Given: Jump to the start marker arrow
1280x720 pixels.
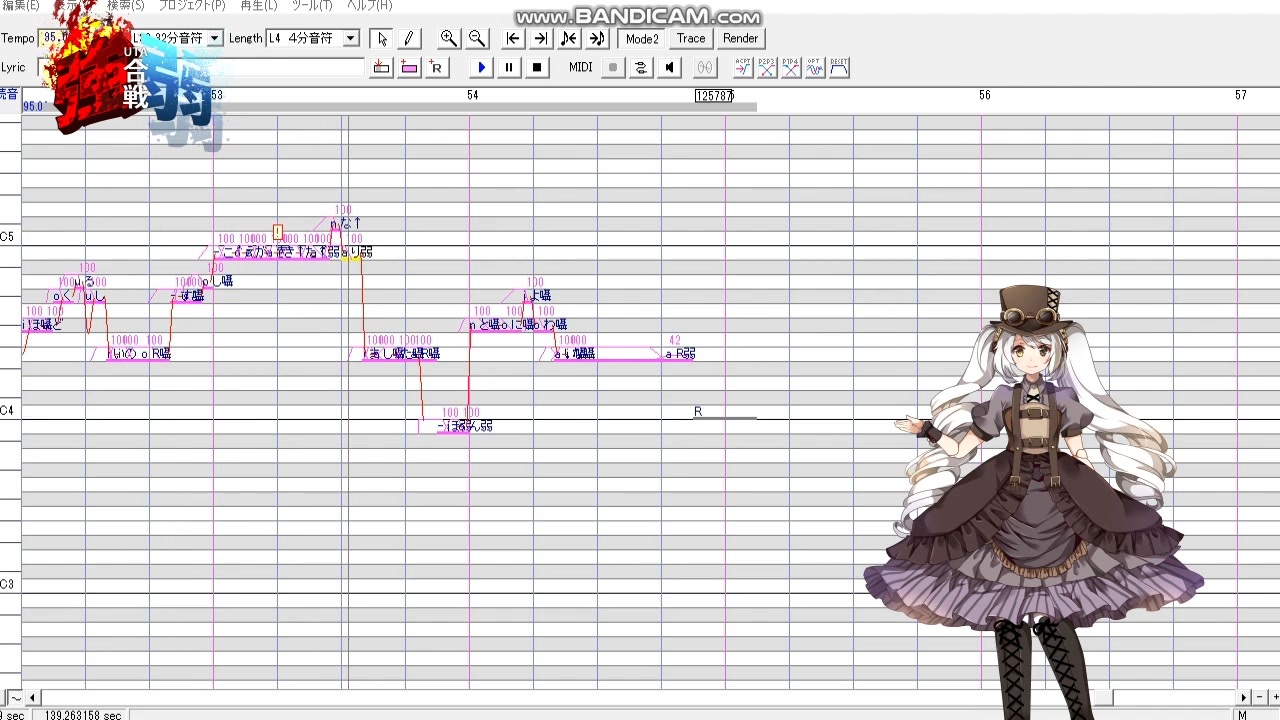Looking at the screenshot, I should (x=513, y=38).
